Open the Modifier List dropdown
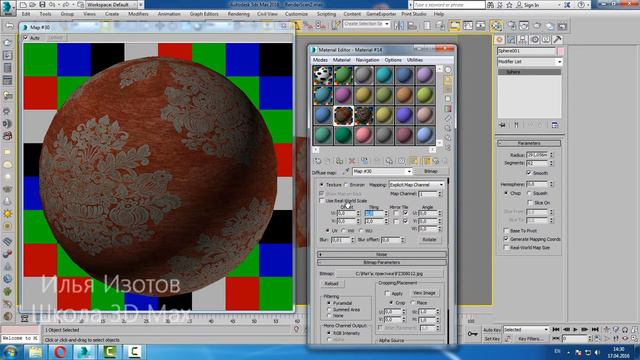This screenshot has height=360, width=640. pyautogui.click(x=529, y=62)
